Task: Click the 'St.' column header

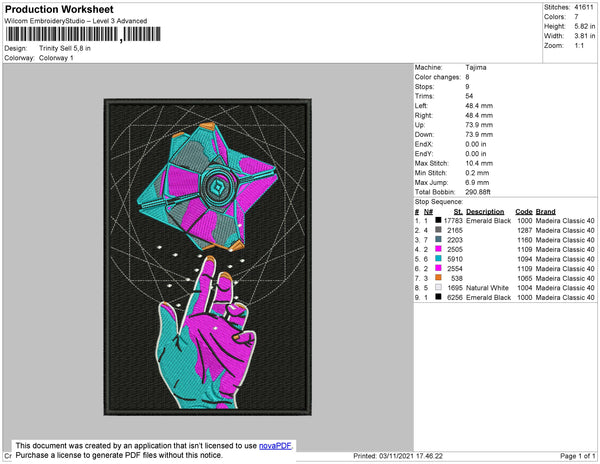Action: pyautogui.click(x=458, y=212)
